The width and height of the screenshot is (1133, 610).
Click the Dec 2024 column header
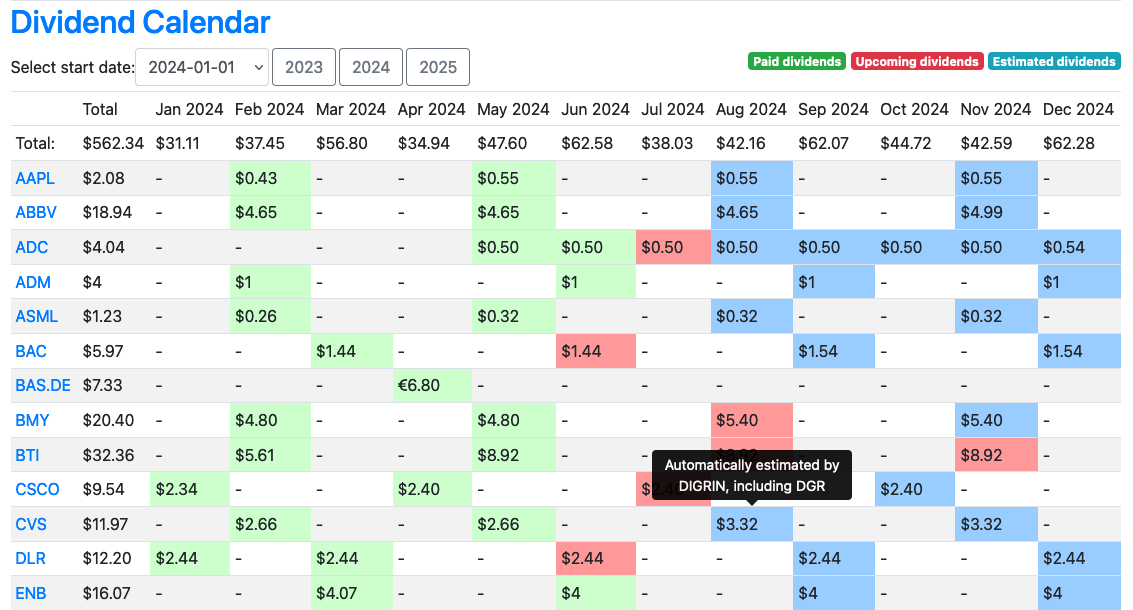click(1078, 109)
